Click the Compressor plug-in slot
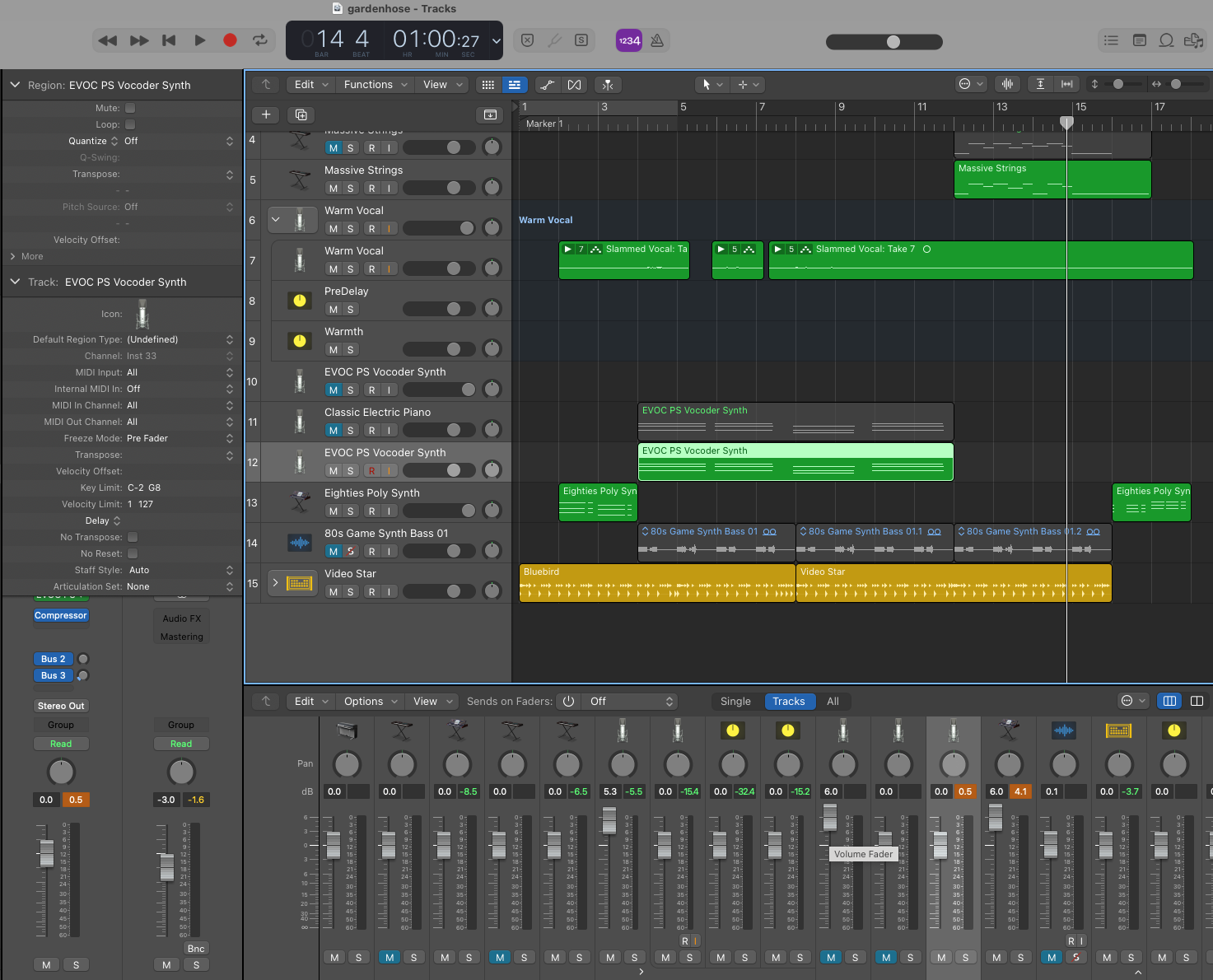The image size is (1213, 980). click(x=61, y=615)
